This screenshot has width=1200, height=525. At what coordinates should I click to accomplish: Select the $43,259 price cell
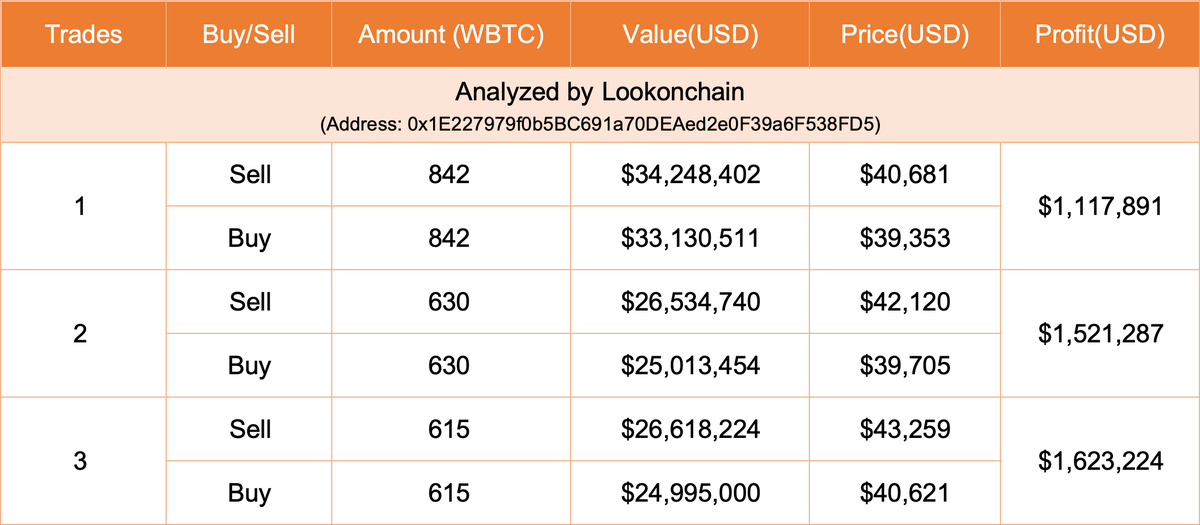pos(905,430)
